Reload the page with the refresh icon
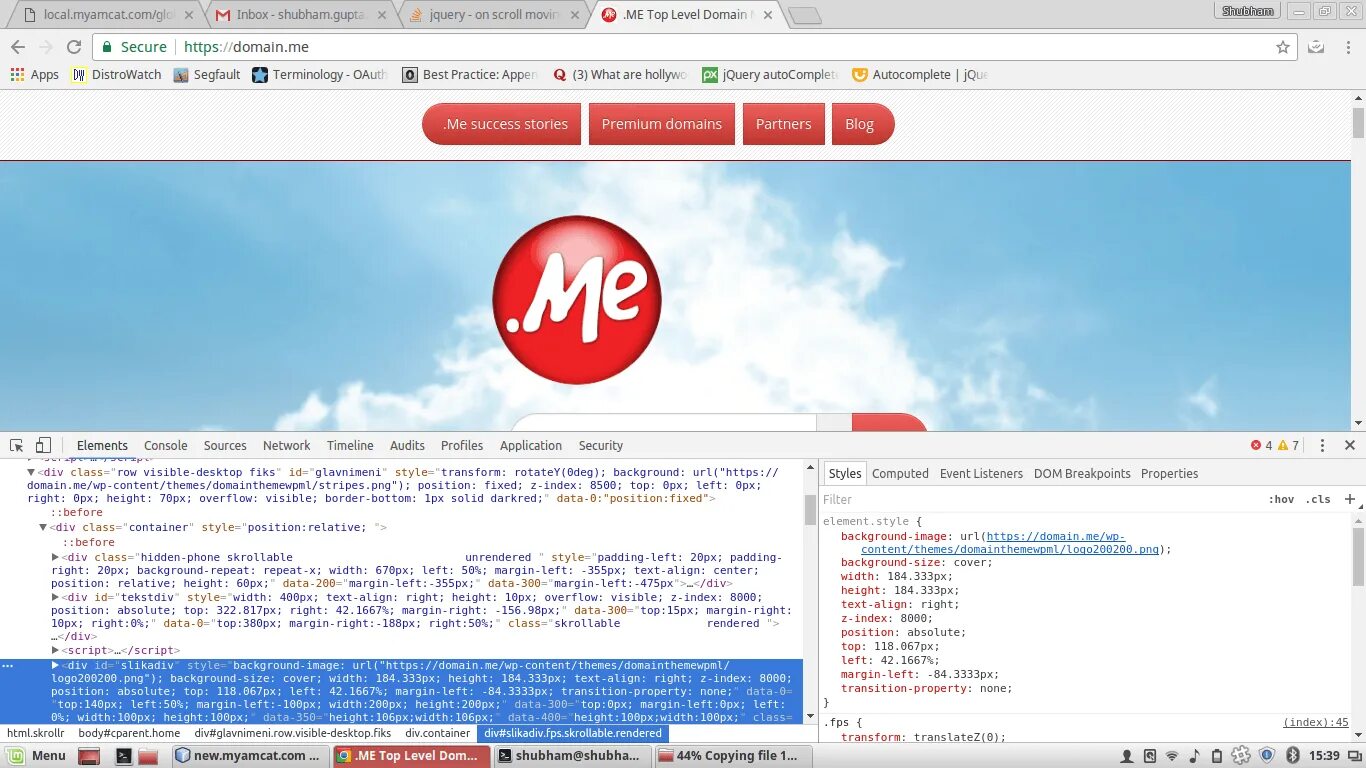The width and height of the screenshot is (1366, 768). [x=74, y=47]
